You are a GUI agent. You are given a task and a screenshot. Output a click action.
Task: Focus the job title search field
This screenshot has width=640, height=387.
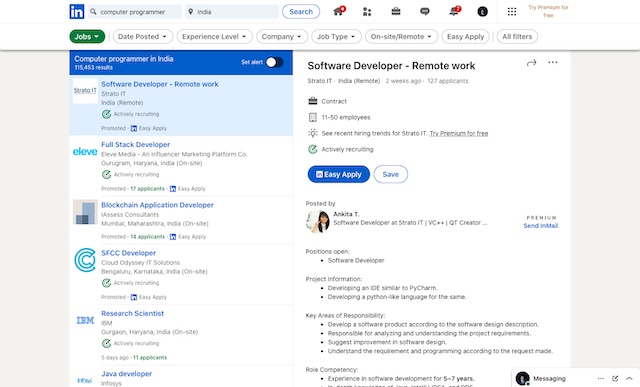135,12
